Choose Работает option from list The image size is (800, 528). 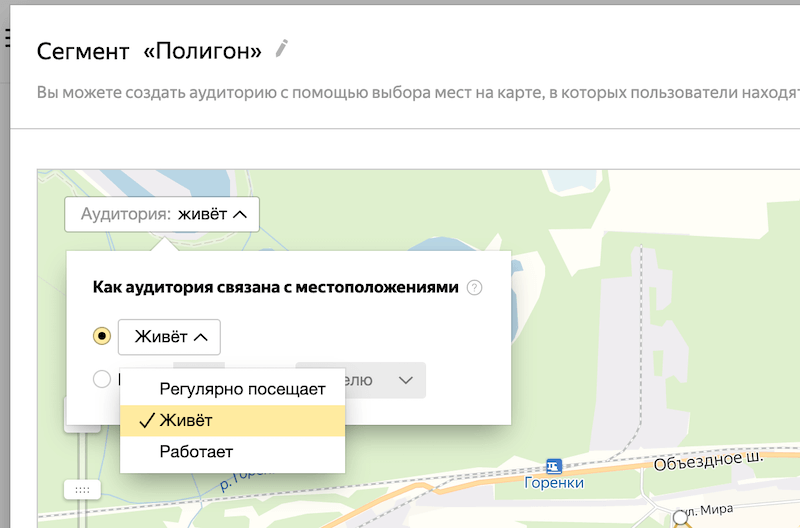coord(233,452)
